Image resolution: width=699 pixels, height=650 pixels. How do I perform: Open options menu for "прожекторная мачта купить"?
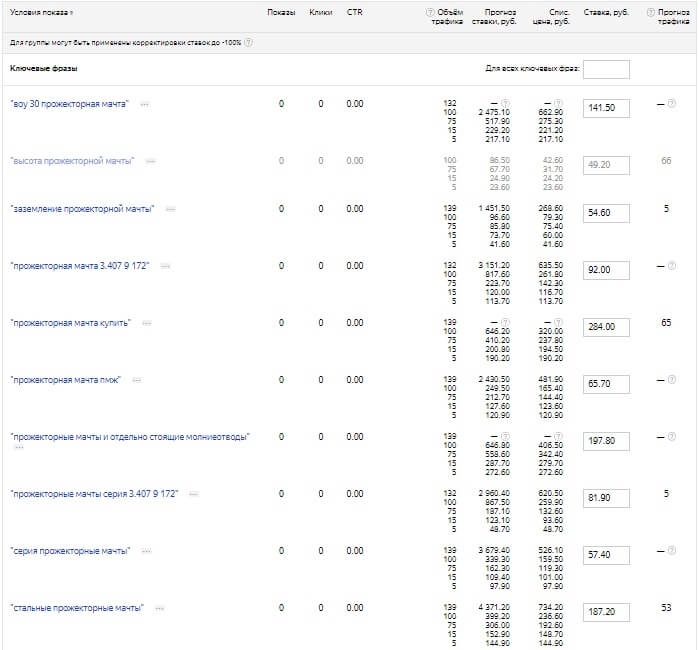click(147, 324)
